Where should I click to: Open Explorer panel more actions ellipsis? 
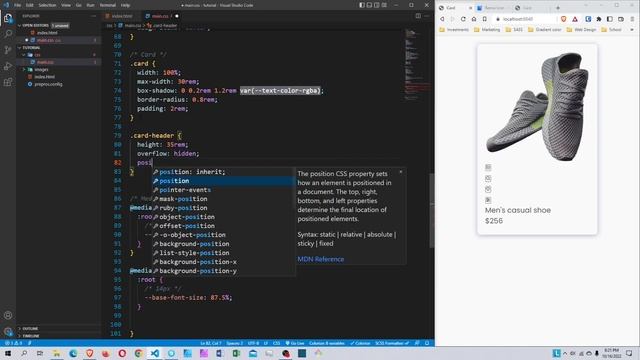94,16
